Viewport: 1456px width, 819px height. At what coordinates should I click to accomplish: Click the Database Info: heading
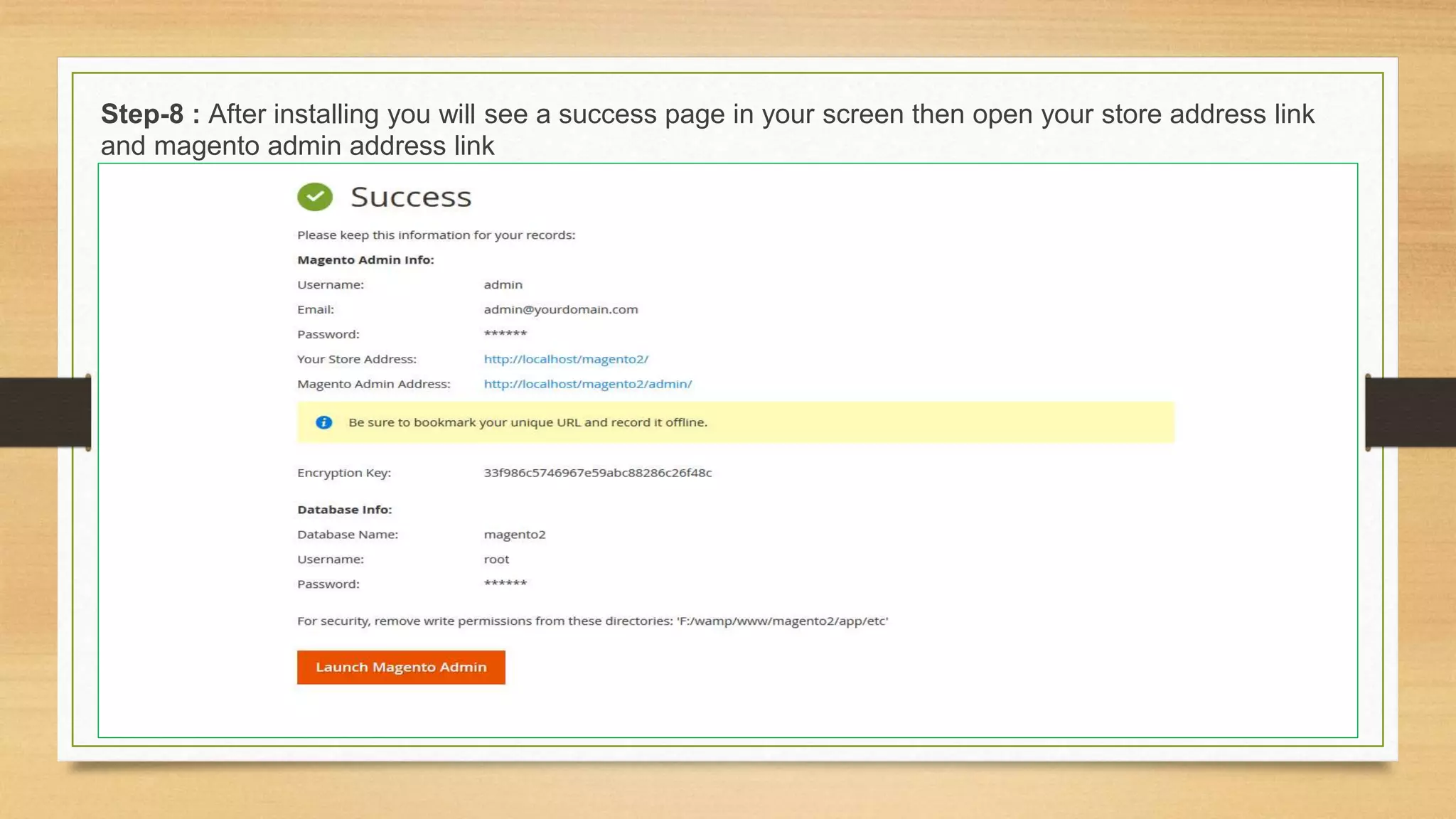[345, 510]
